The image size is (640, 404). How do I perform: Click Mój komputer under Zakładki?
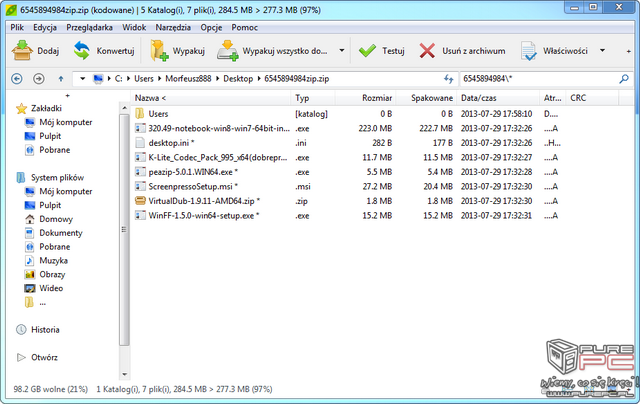(65, 122)
